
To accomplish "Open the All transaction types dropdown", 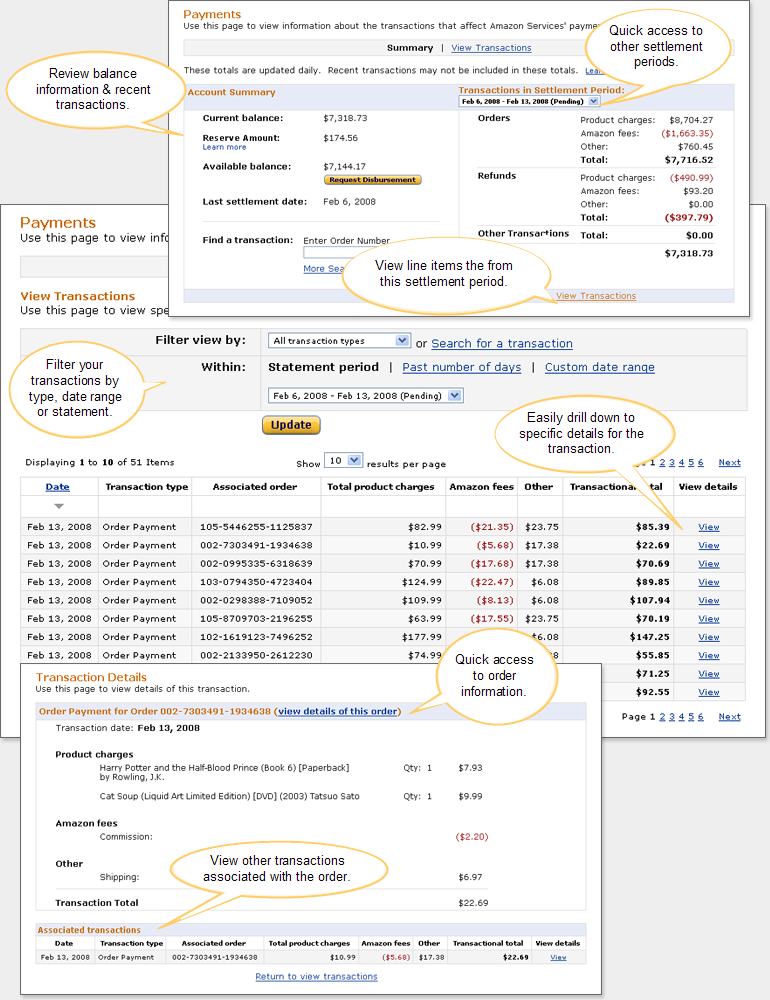I will coord(339,341).
